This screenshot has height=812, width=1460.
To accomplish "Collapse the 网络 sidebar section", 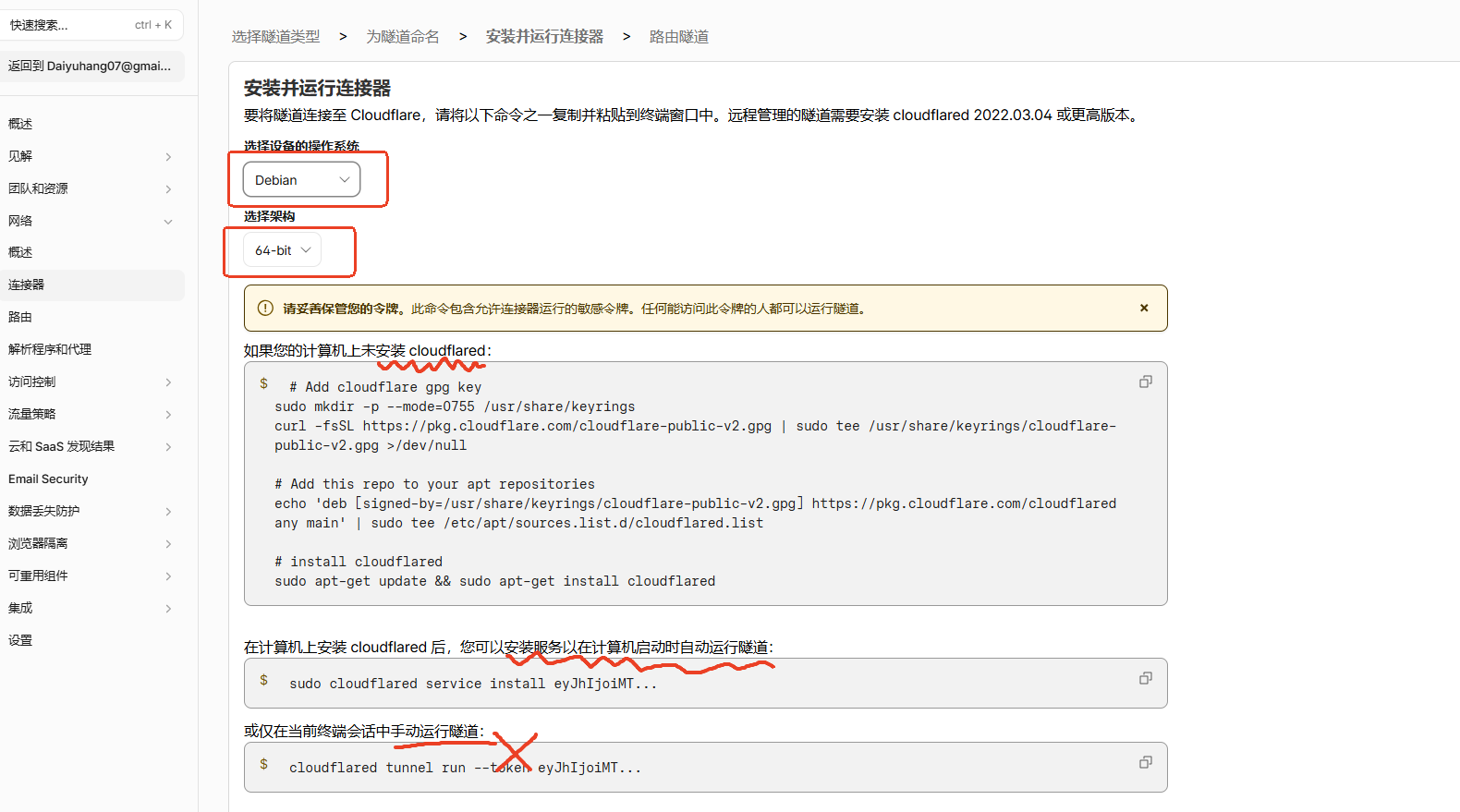I will [x=168, y=222].
